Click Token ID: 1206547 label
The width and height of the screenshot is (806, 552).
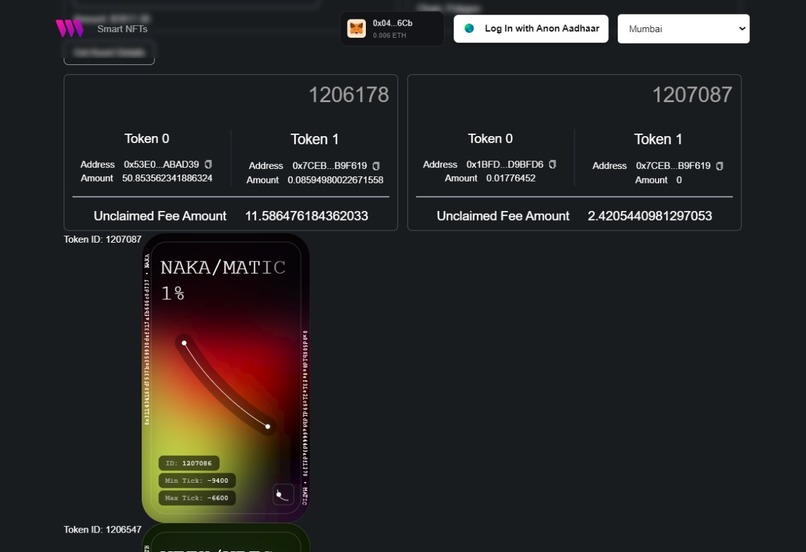pyautogui.click(x=102, y=529)
